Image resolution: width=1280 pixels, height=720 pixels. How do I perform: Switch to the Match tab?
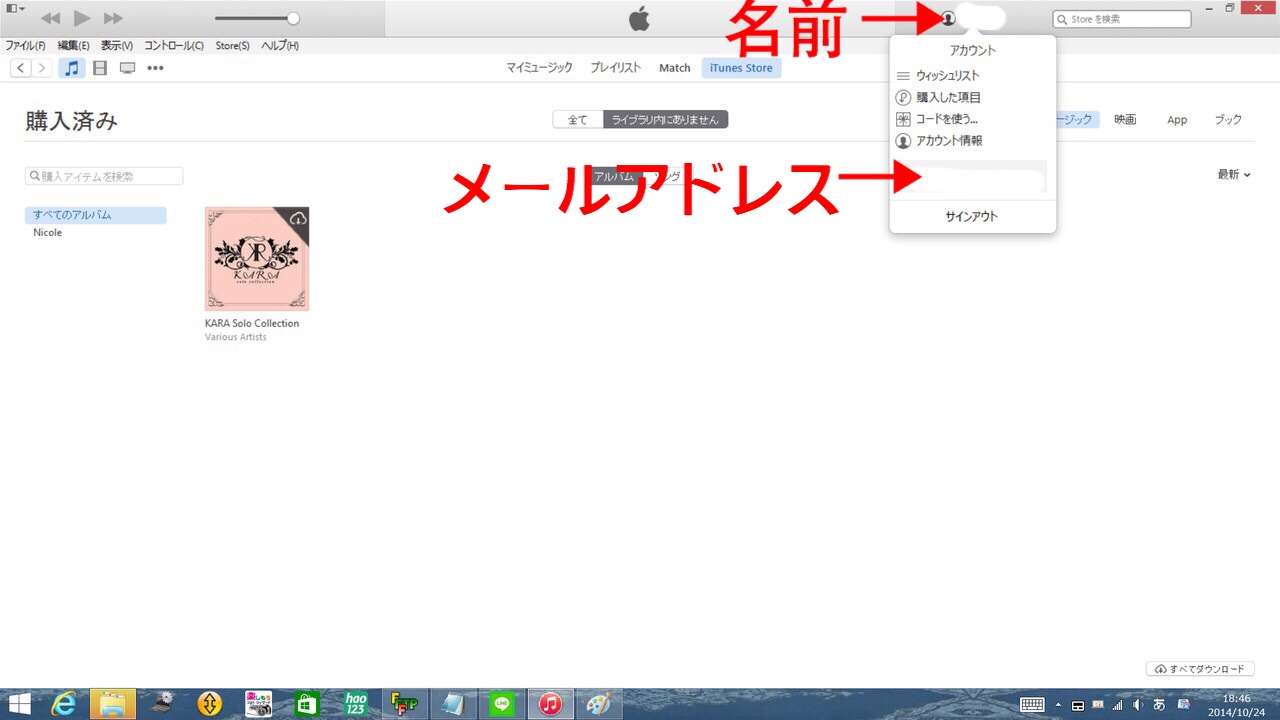click(x=675, y=68)
